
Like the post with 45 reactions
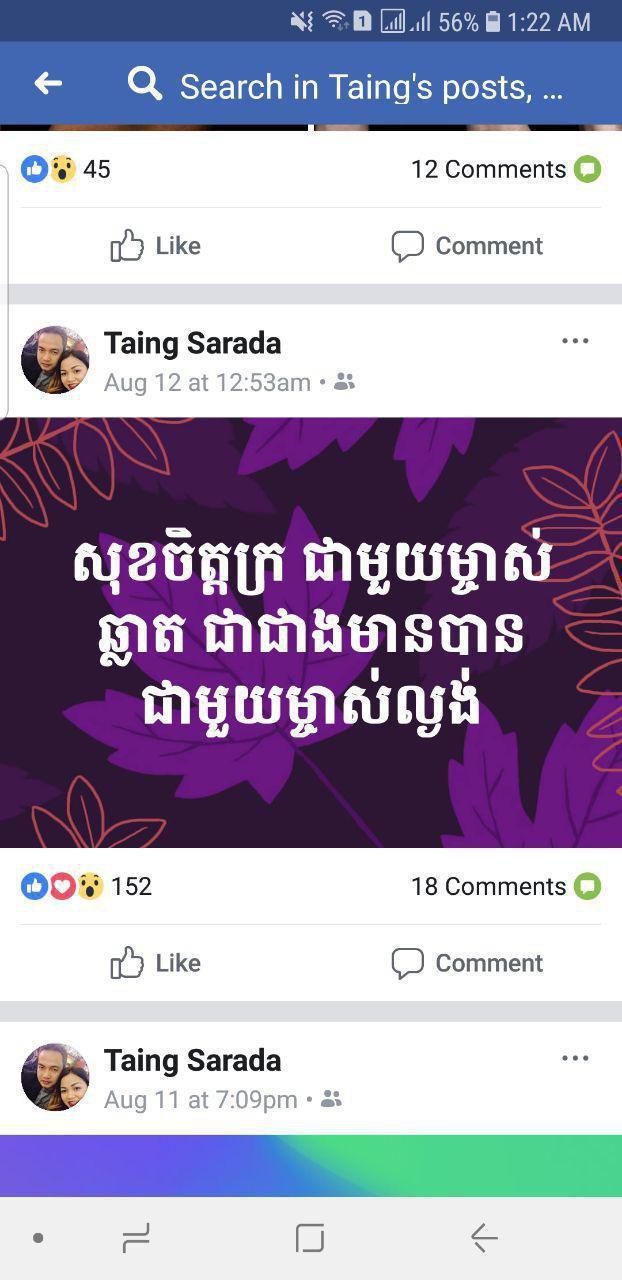coord(156,246)
